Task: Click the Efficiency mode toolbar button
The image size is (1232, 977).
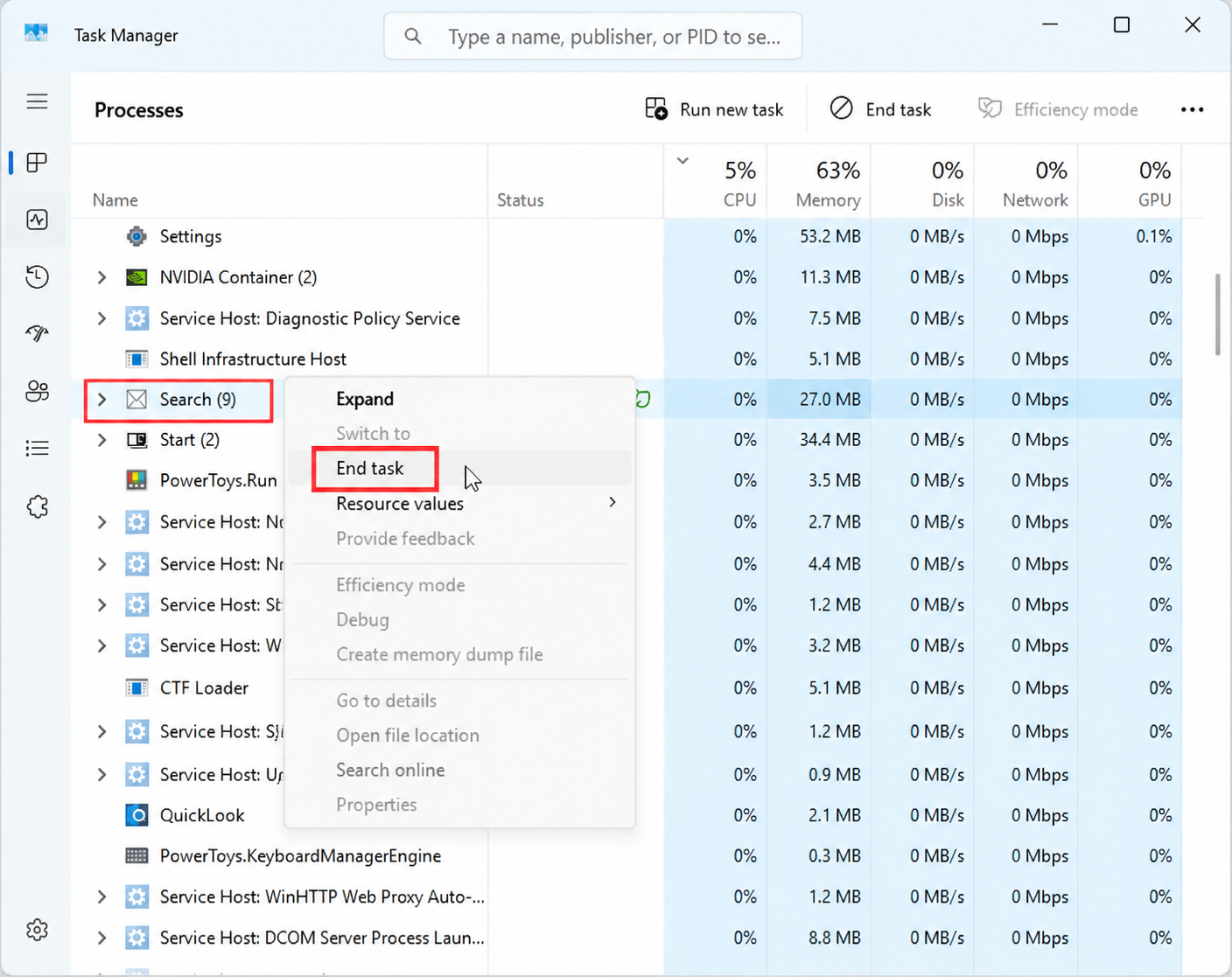Action: [x=1058, y=109]
